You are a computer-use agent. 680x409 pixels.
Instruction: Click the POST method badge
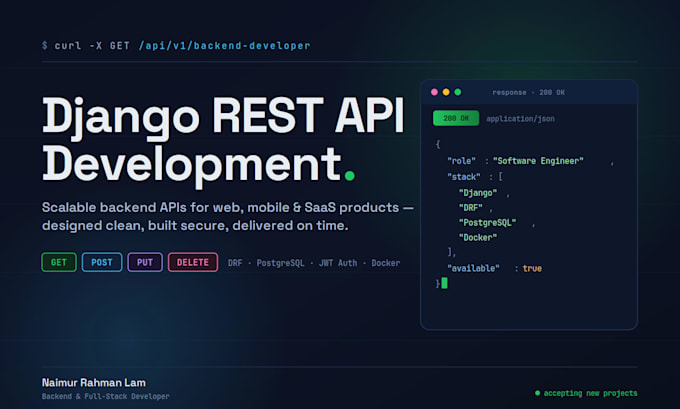(x=102, y=262)
